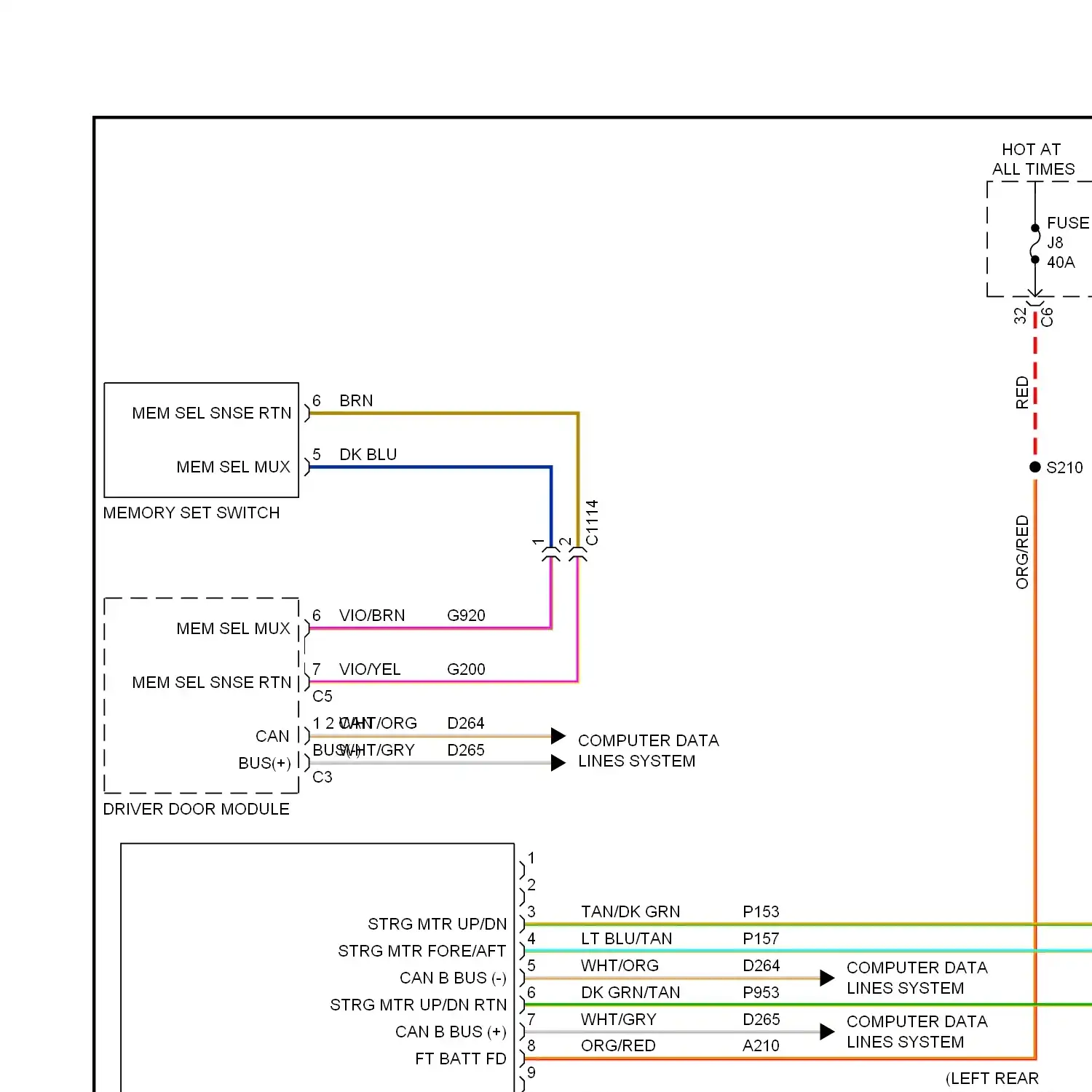
Task: Select COMPUTER DATA LINES SYSTEM beside pin 5
Action: click(917, 978)
